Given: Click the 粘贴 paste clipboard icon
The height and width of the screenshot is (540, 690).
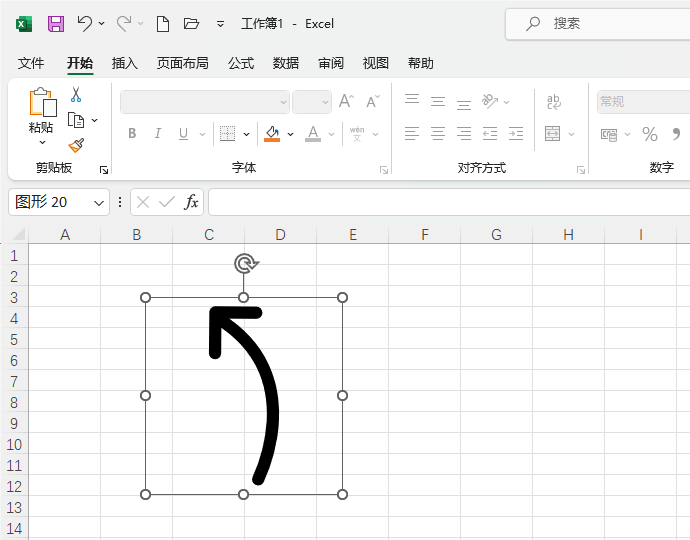Looking at the screenshot, I should click(x=42, y=102).
